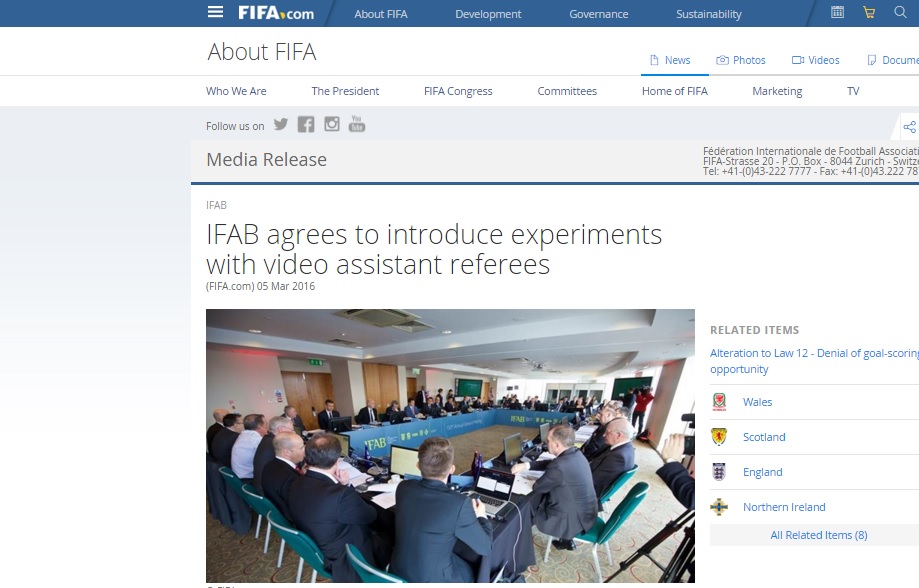Open FIFA's Facebook page icon
919x588 pixels.
[x=306, y=124]
